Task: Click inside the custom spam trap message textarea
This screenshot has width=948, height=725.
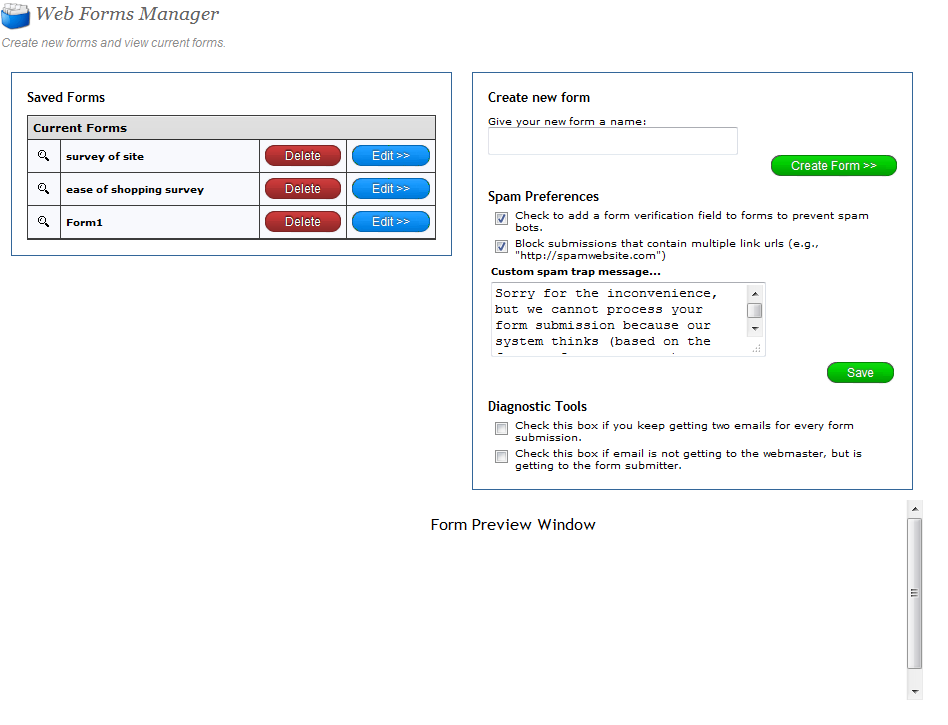Action: 620,319
